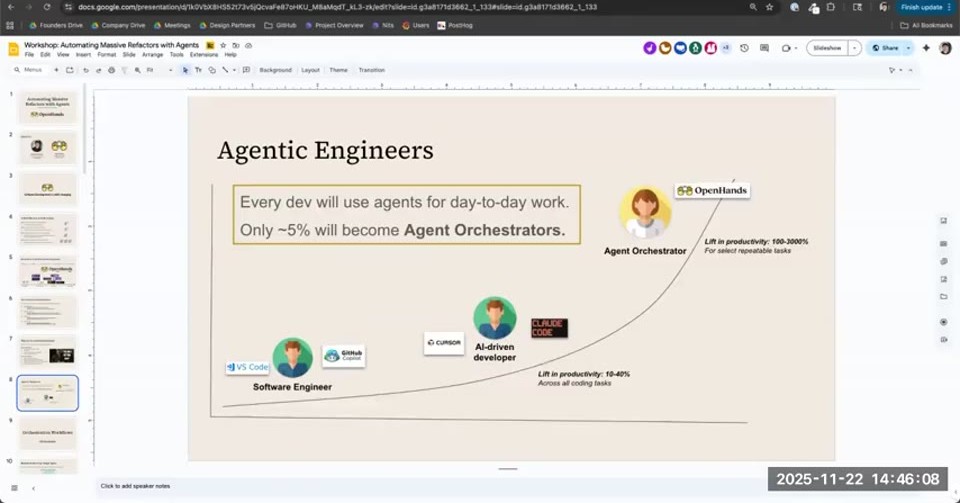Open the Founders Drive bookmark
Screen dimensions: 960x503
56,26
